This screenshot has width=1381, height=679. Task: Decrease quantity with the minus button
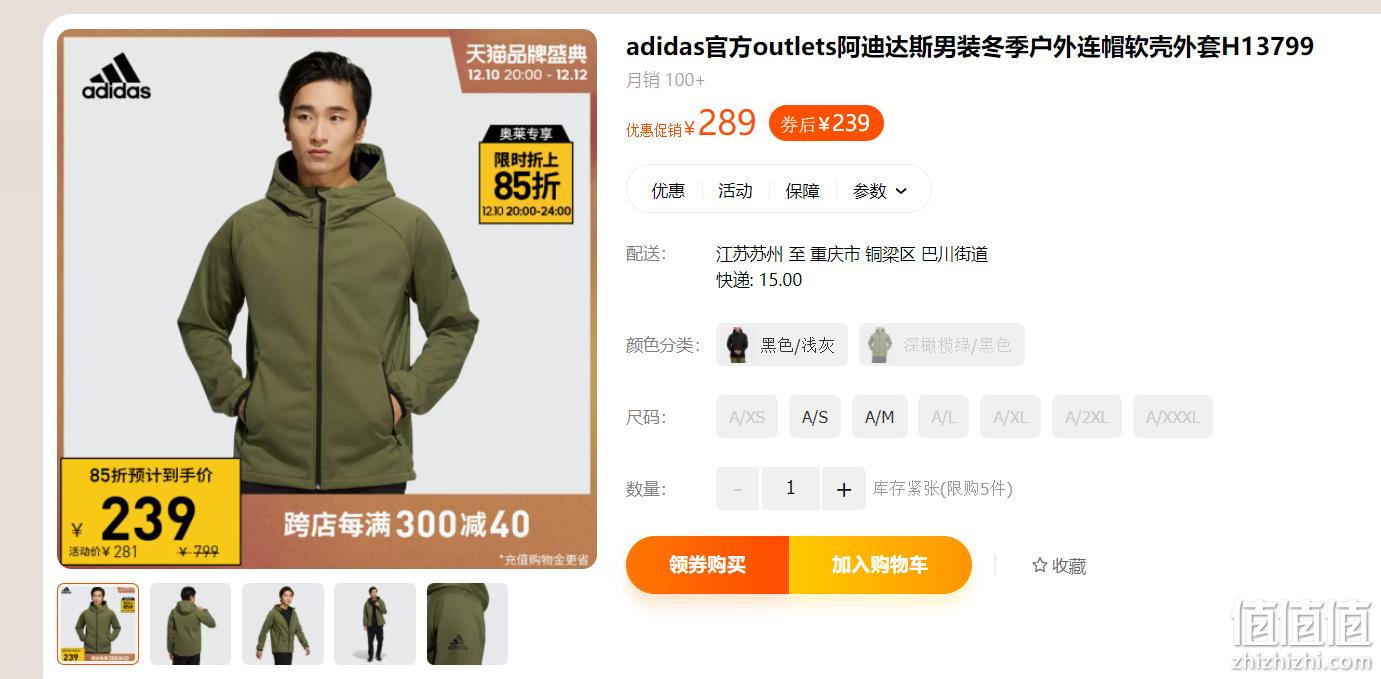[x=738, y=489]
